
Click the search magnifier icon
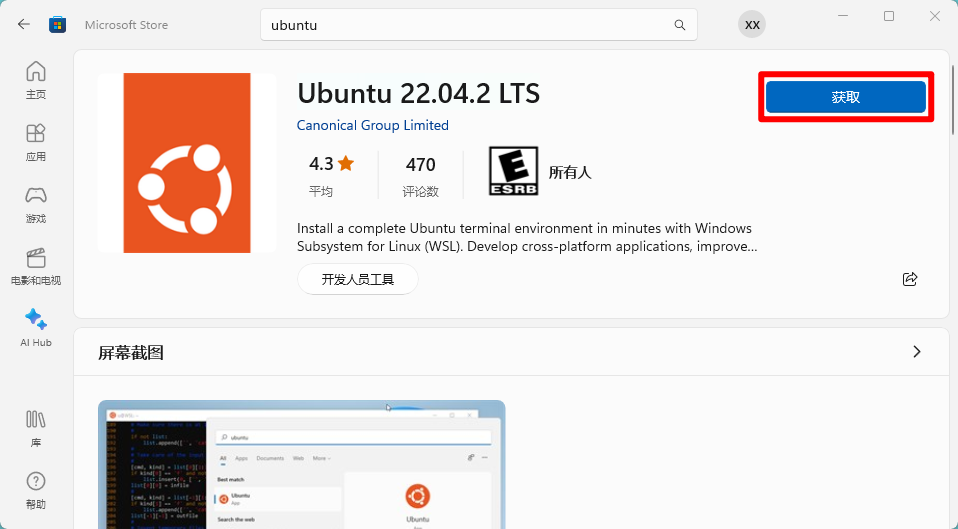[680, 25]
